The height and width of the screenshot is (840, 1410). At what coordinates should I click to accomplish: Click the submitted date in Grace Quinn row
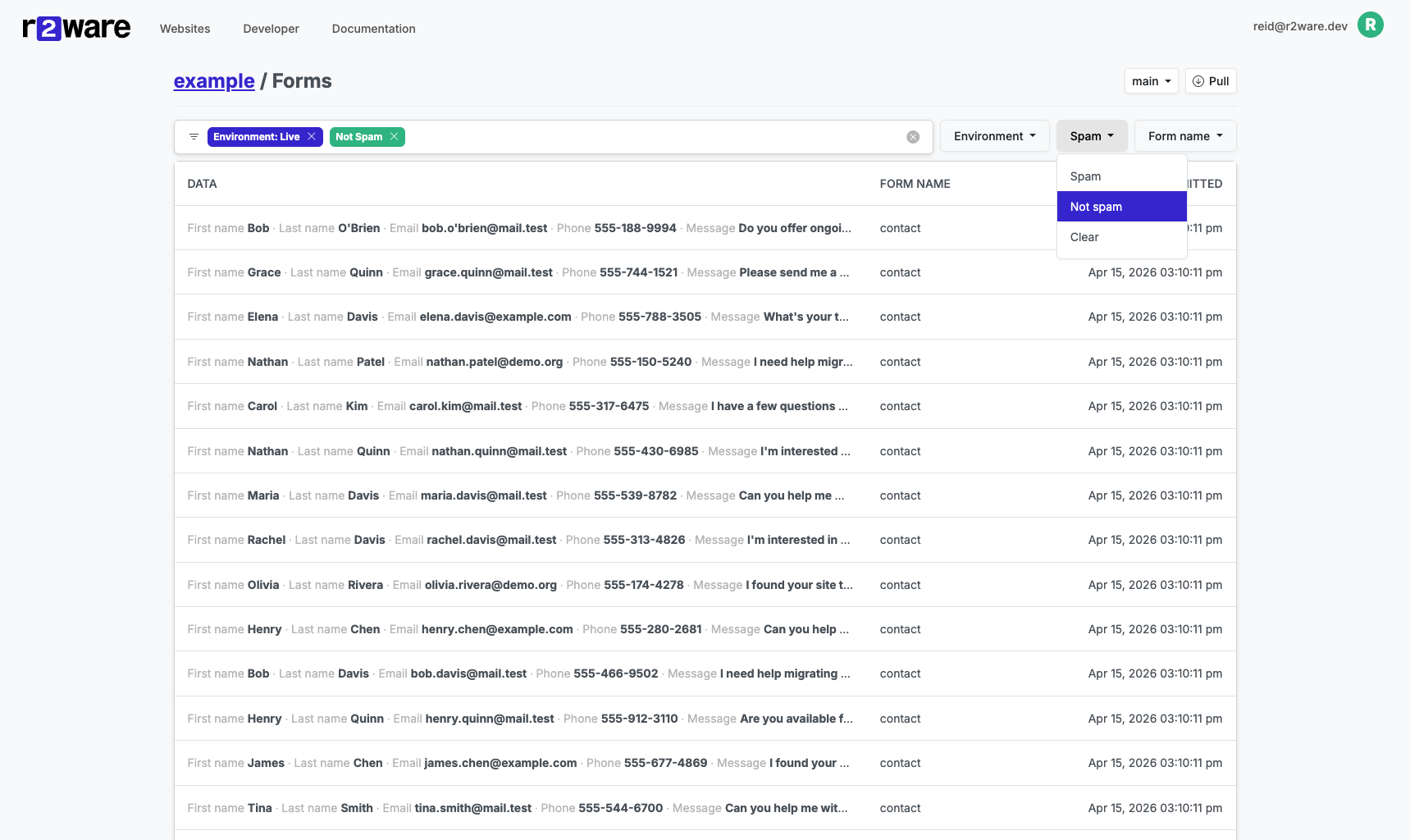click(1155, 272)
